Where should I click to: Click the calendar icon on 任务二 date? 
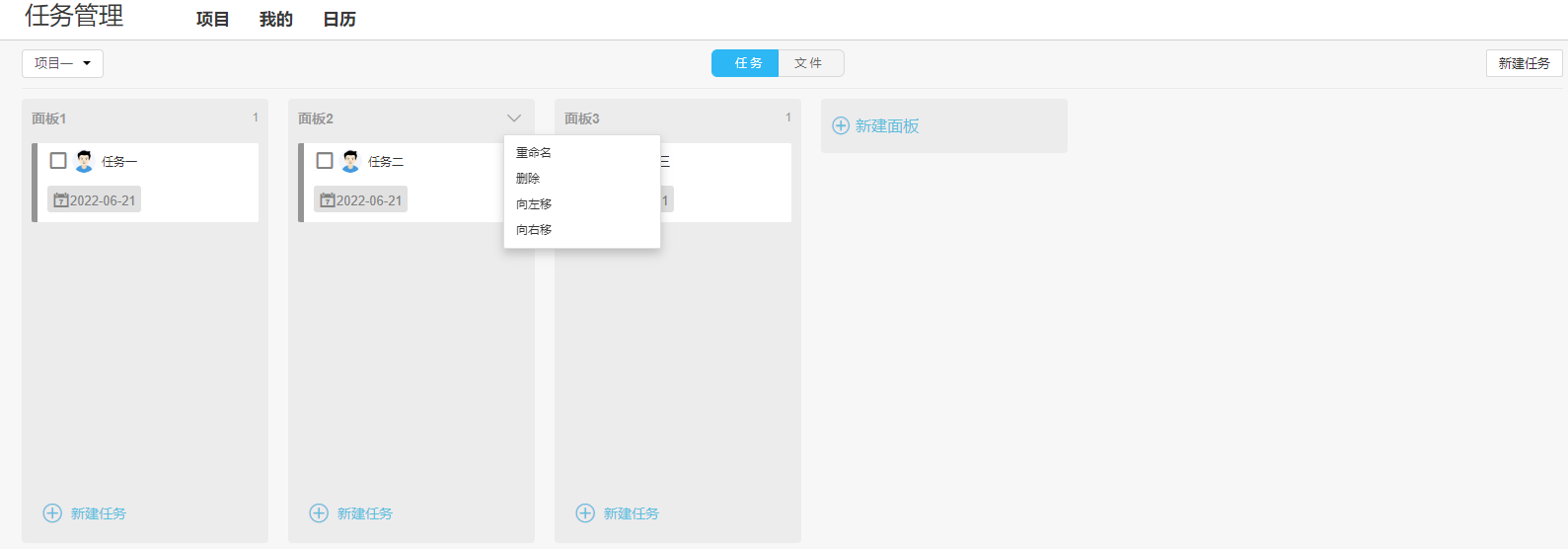(327, 200)
